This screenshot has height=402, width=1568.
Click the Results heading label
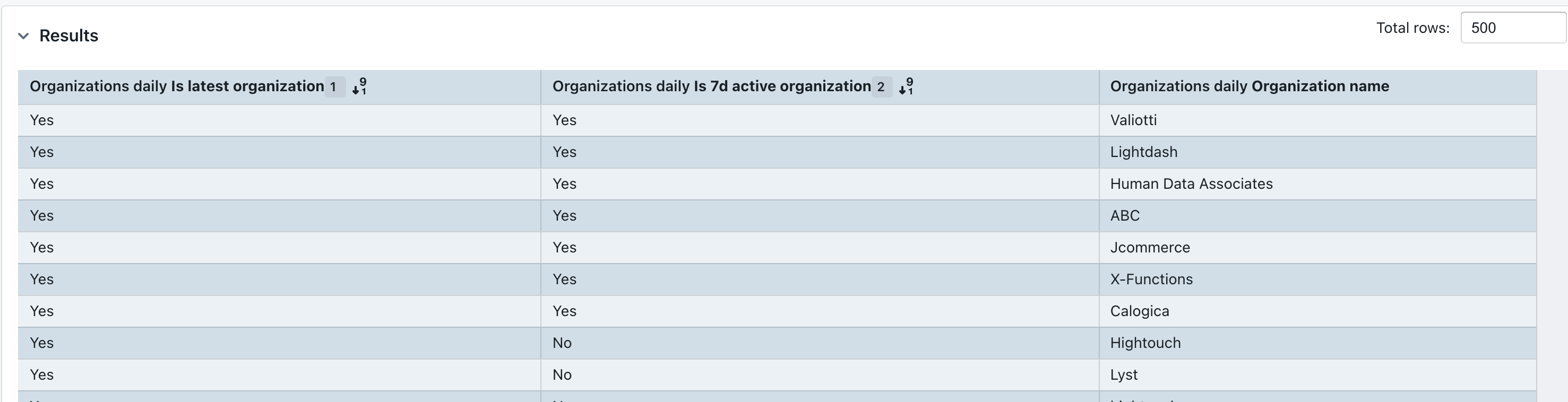pyautogui.click(x=68, y=36)
